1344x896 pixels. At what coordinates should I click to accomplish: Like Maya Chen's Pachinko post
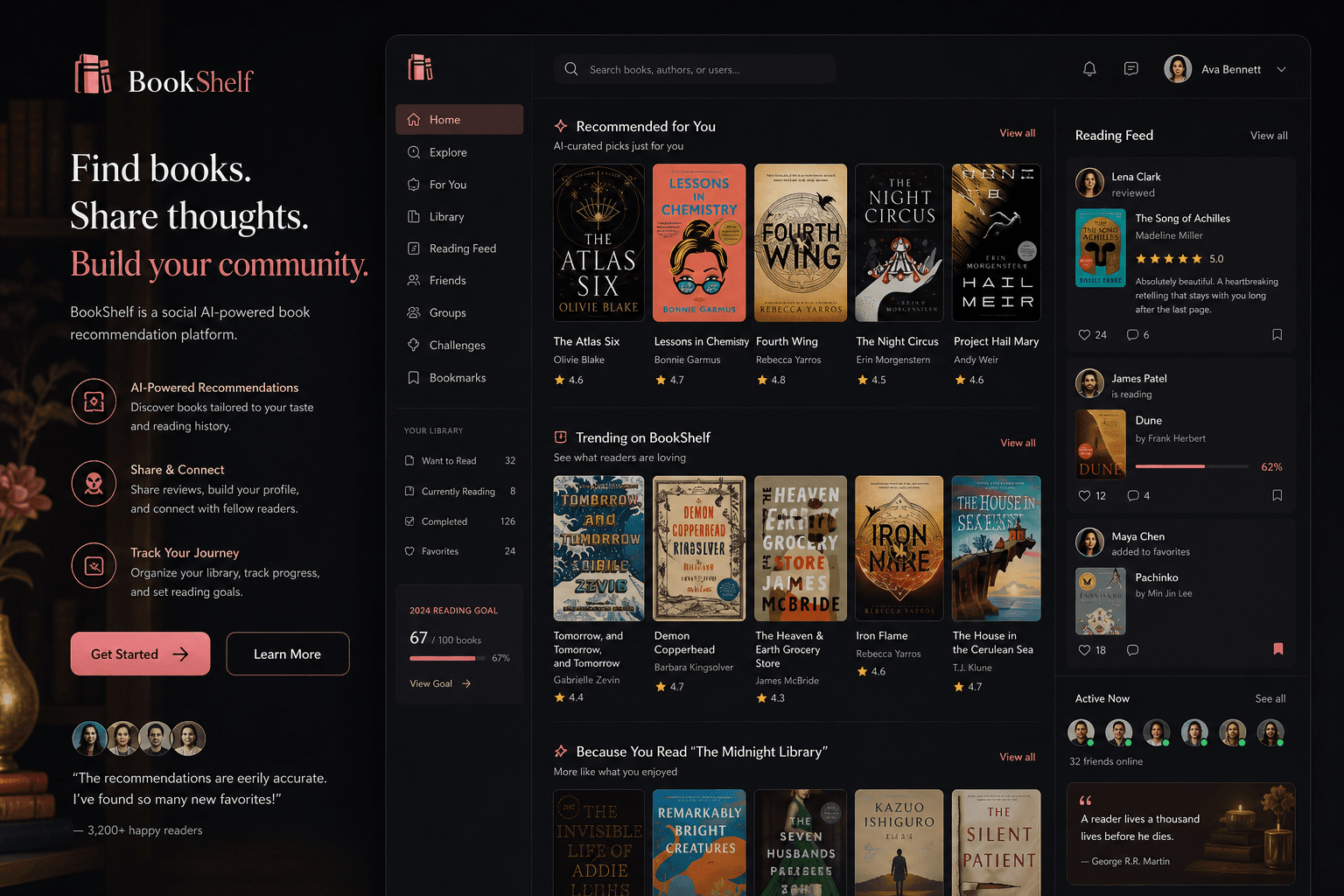tap(1084, 650)
